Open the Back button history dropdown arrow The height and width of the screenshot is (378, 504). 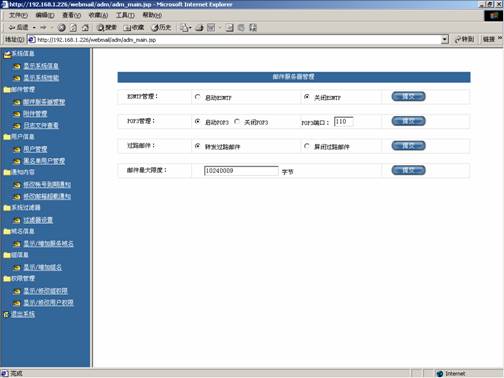point(34,28)
